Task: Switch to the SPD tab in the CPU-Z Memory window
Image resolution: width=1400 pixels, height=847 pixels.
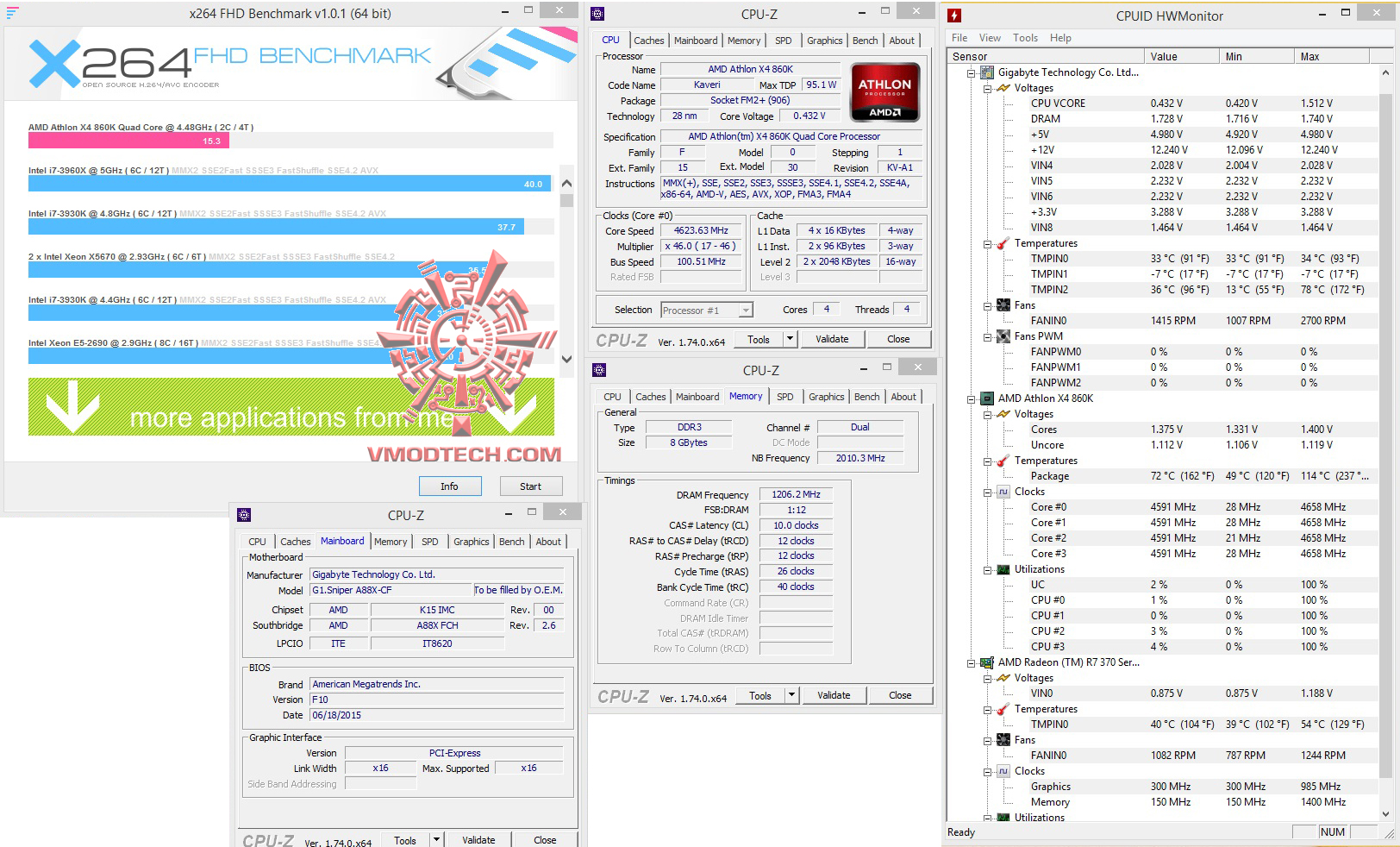Action: click(x=784, y=397)
